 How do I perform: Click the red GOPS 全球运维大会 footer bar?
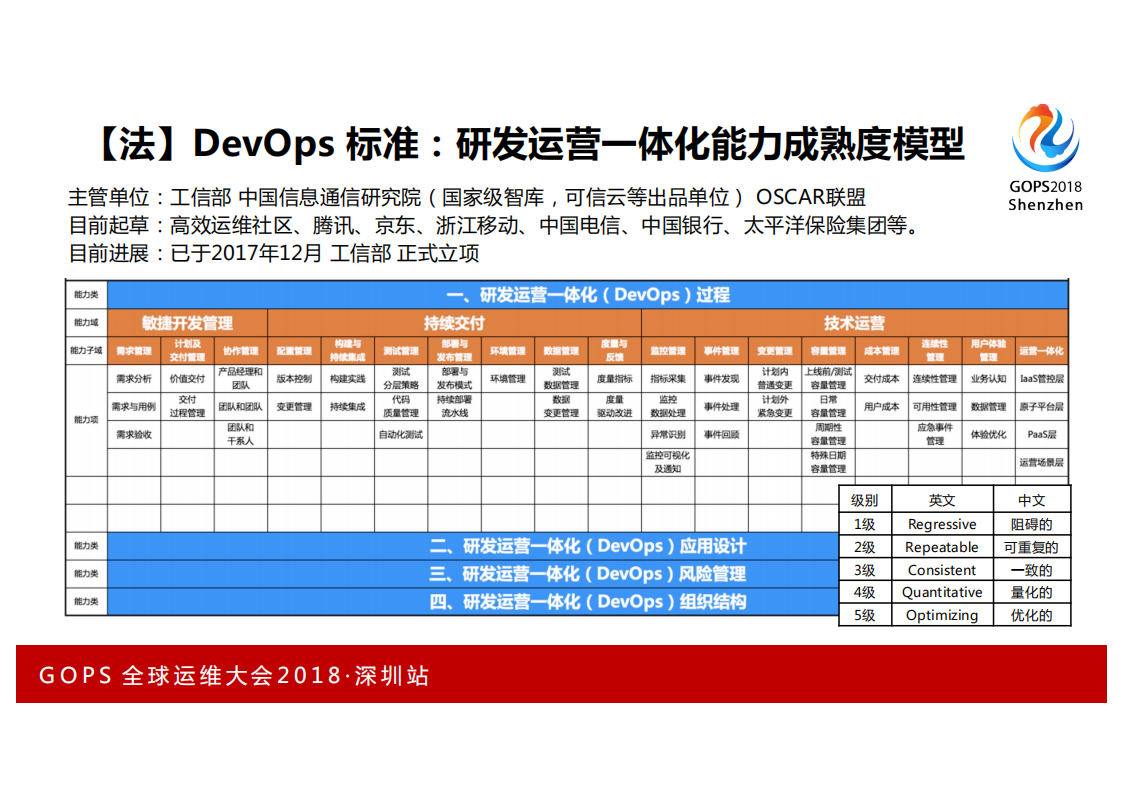(561, 676)
